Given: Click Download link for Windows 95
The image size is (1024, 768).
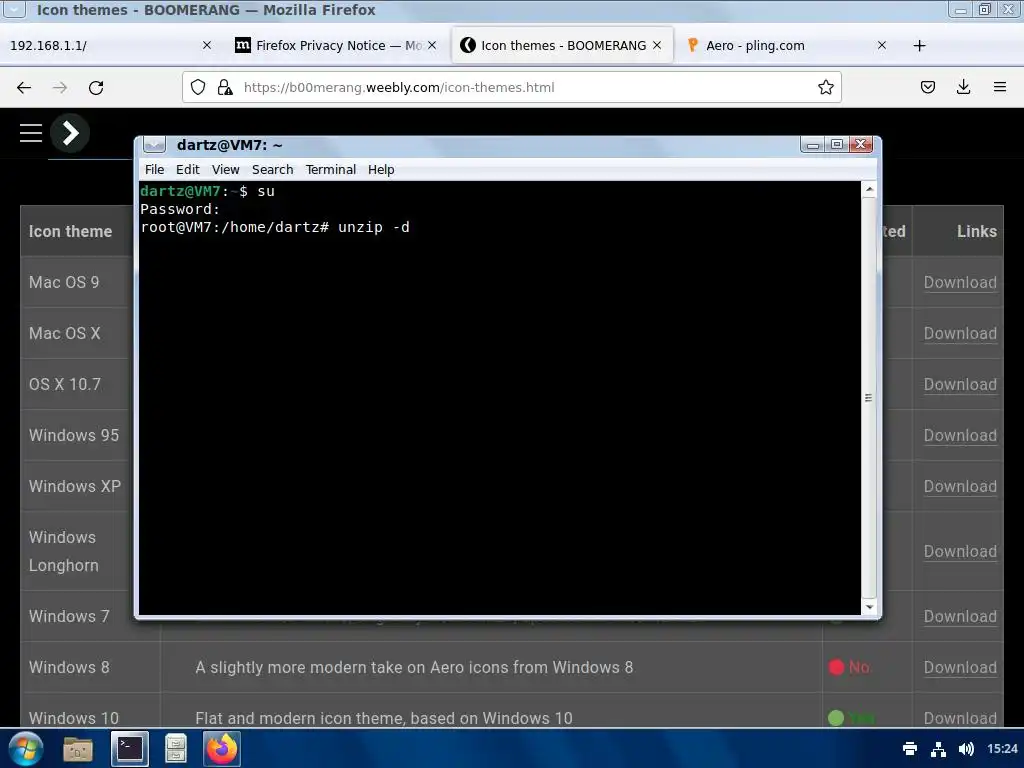Looking at the screenshot, I should click(x=960, y=435).
